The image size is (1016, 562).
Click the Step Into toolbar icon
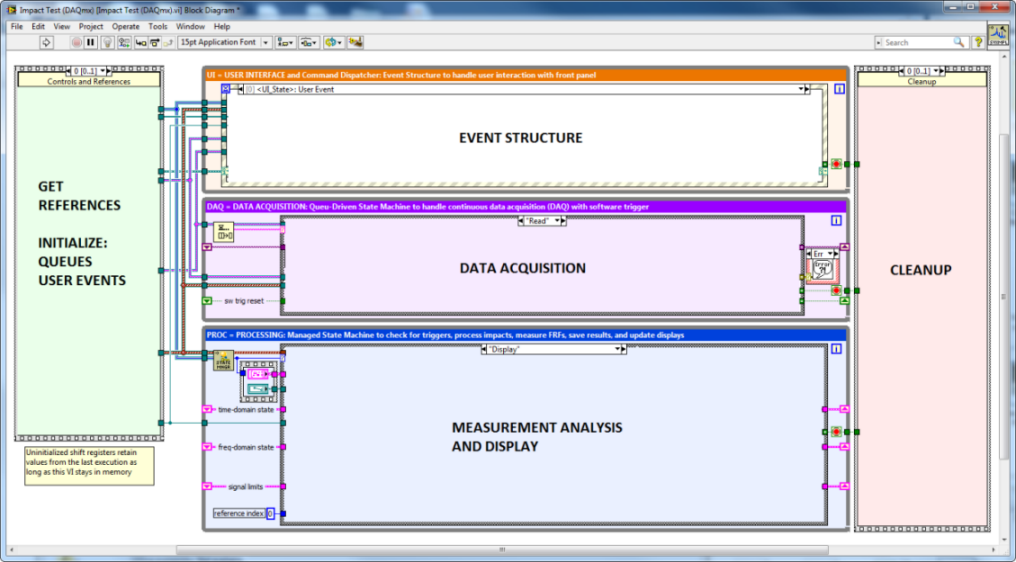coord(141,42)
